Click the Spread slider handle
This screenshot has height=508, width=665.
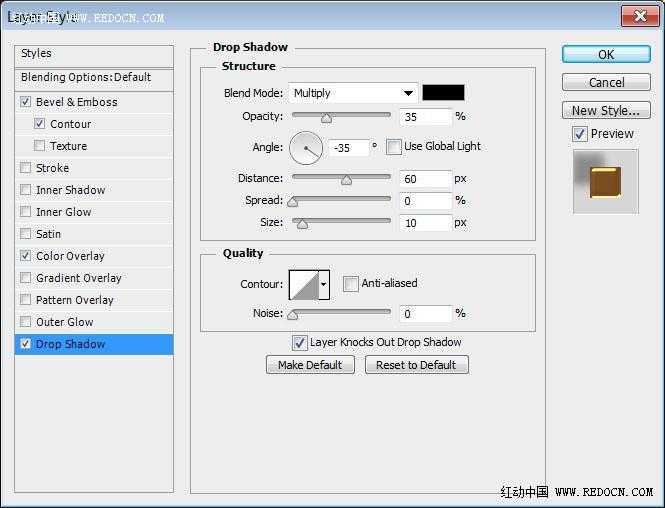coord(293,202)
